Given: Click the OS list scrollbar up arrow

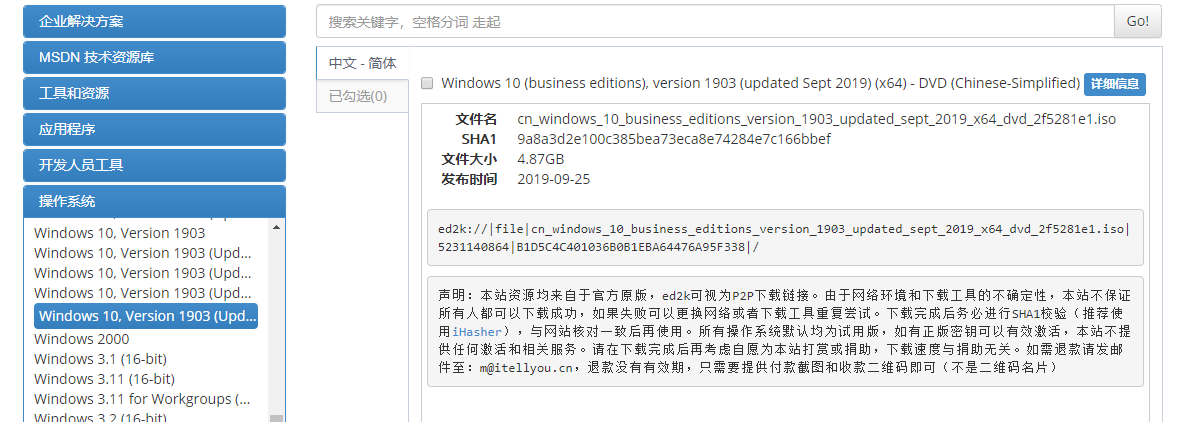Looking at the screenshot, I should [277, 225].
